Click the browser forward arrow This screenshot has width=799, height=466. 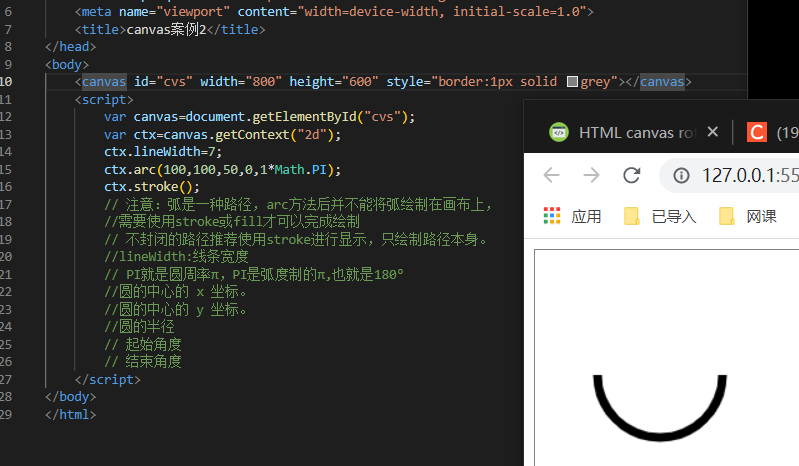(x=591, y=175)
